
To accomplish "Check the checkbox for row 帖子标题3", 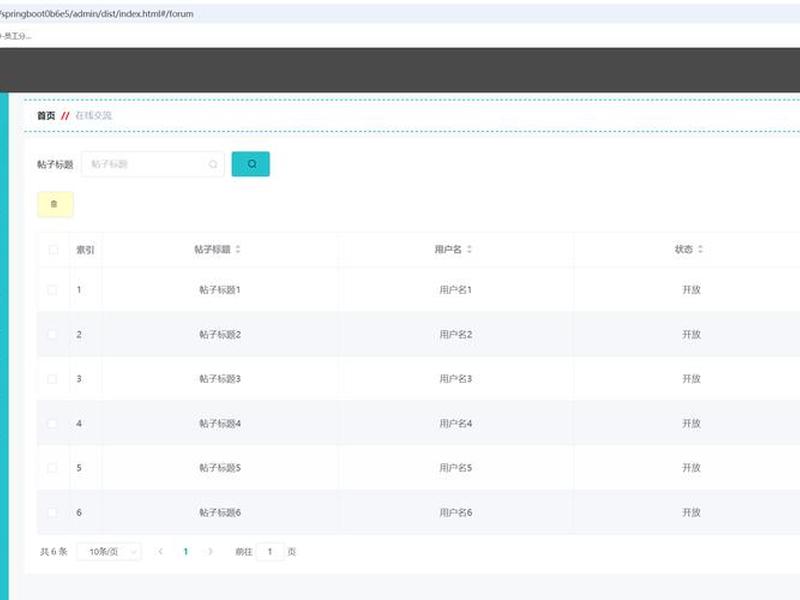I will tap(52, 379).
